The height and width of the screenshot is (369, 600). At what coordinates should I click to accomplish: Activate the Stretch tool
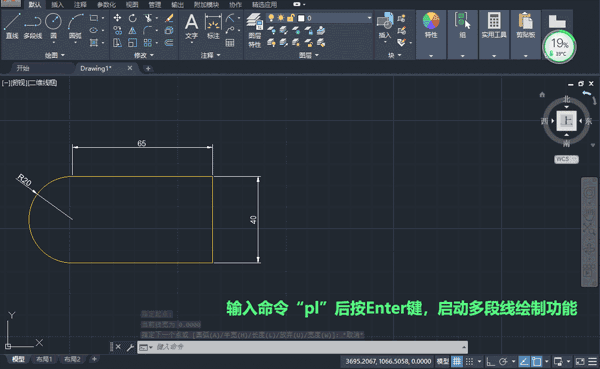coord(117,42)
